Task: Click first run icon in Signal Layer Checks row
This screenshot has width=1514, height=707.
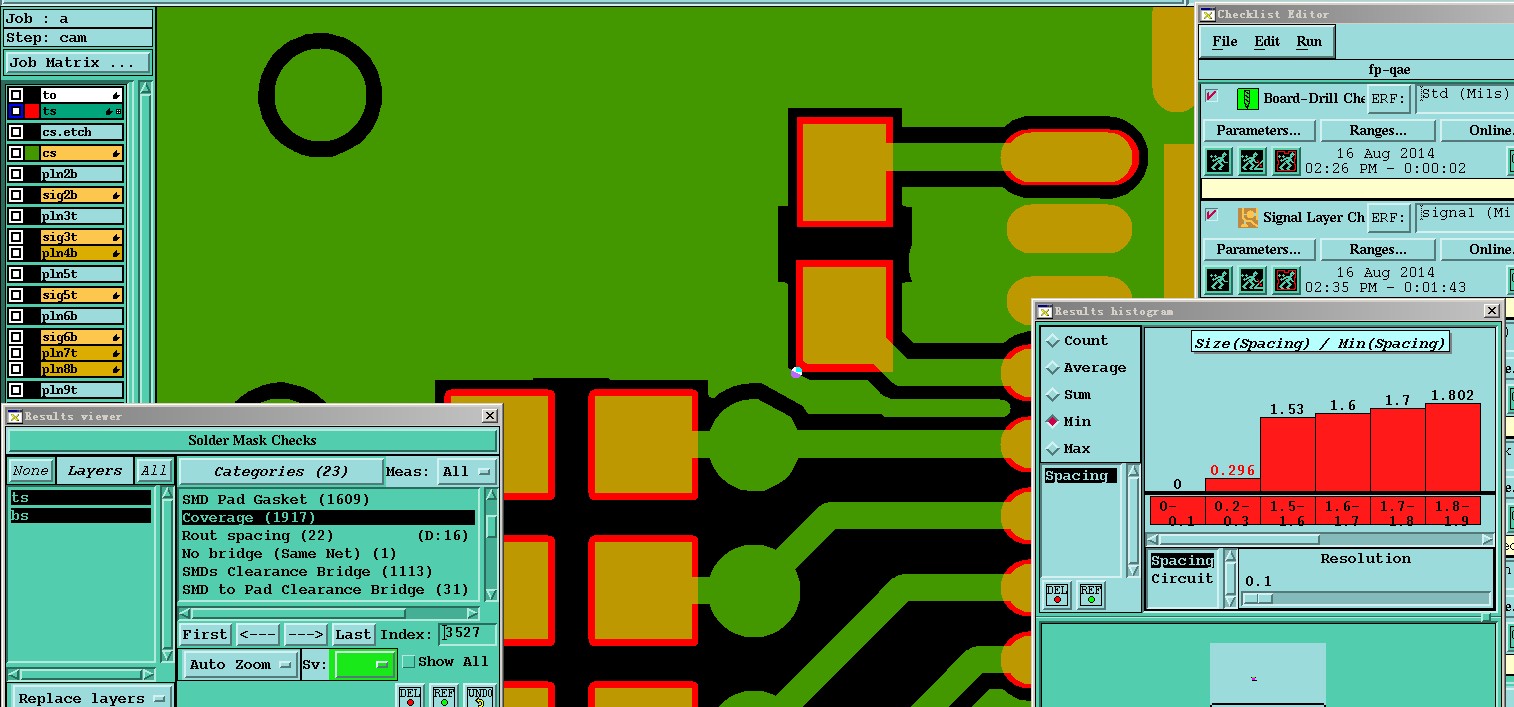Action: point(1218,280)
